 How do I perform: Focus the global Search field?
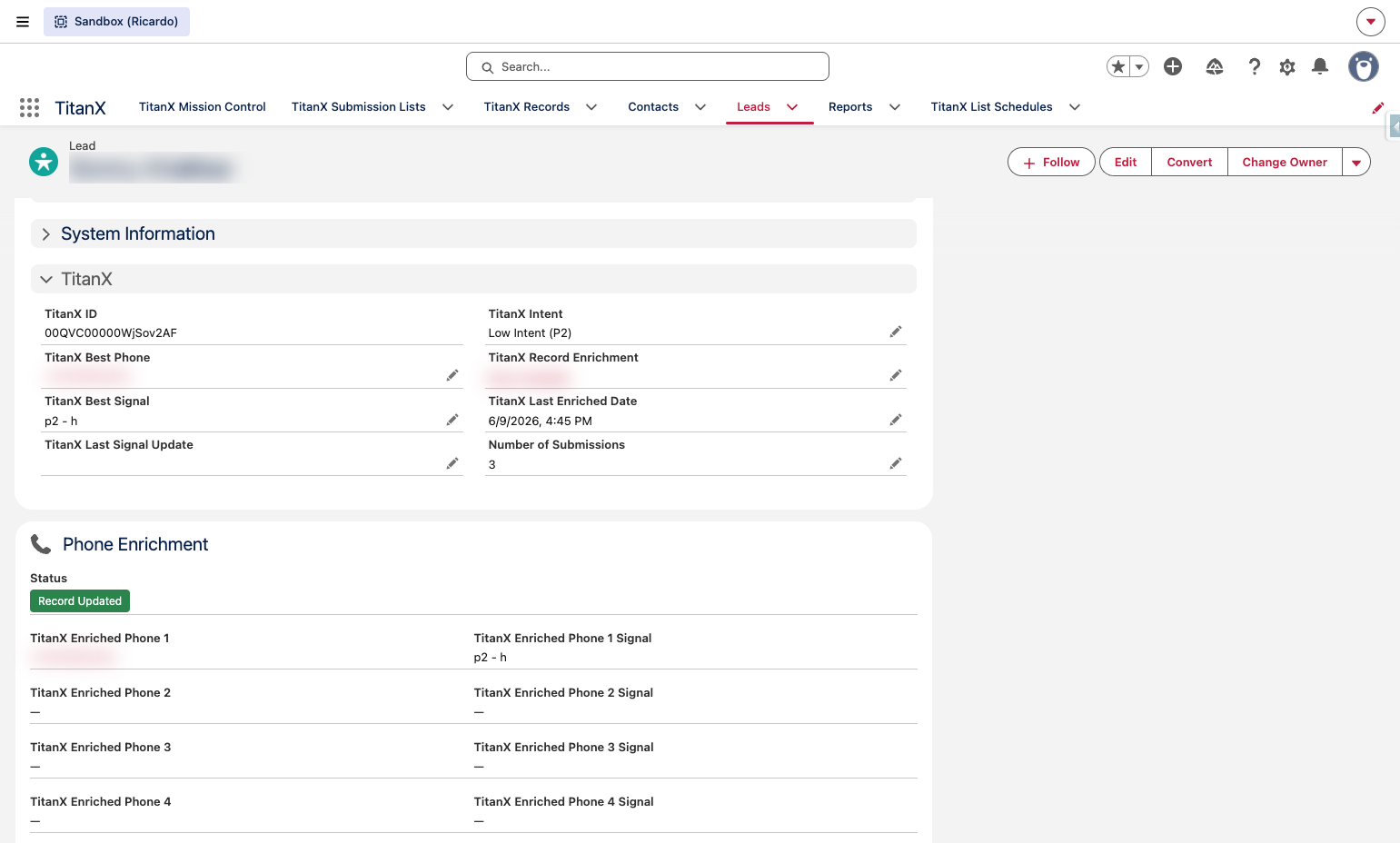pyautogui.click(x=648, y=66)
